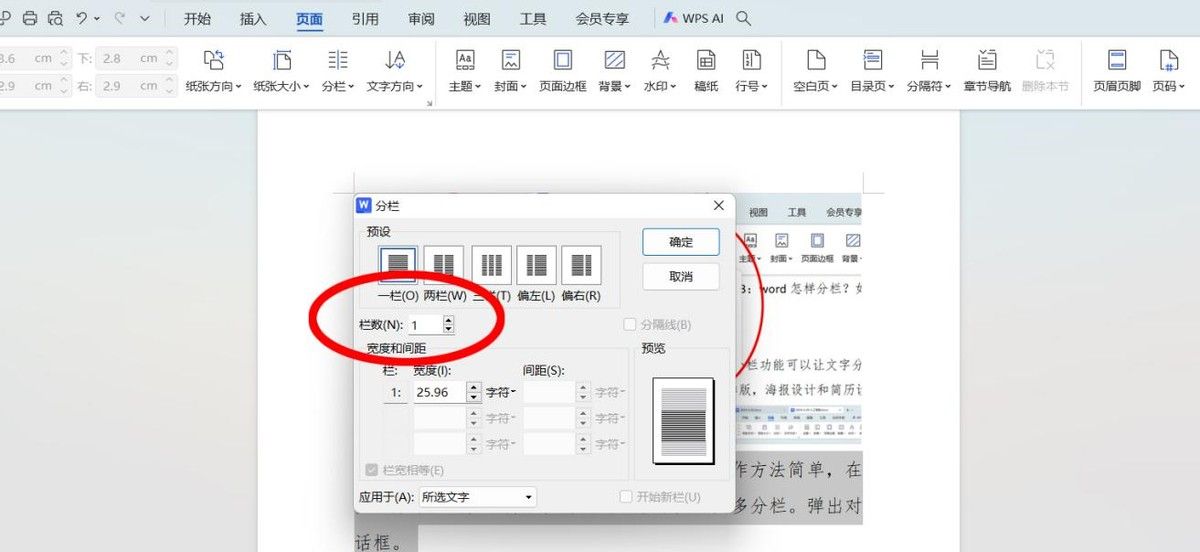Screen dimensions: 1200x552
Task: Open the 纸张大小 paper size dropdown
Action: tap(281, 72)
